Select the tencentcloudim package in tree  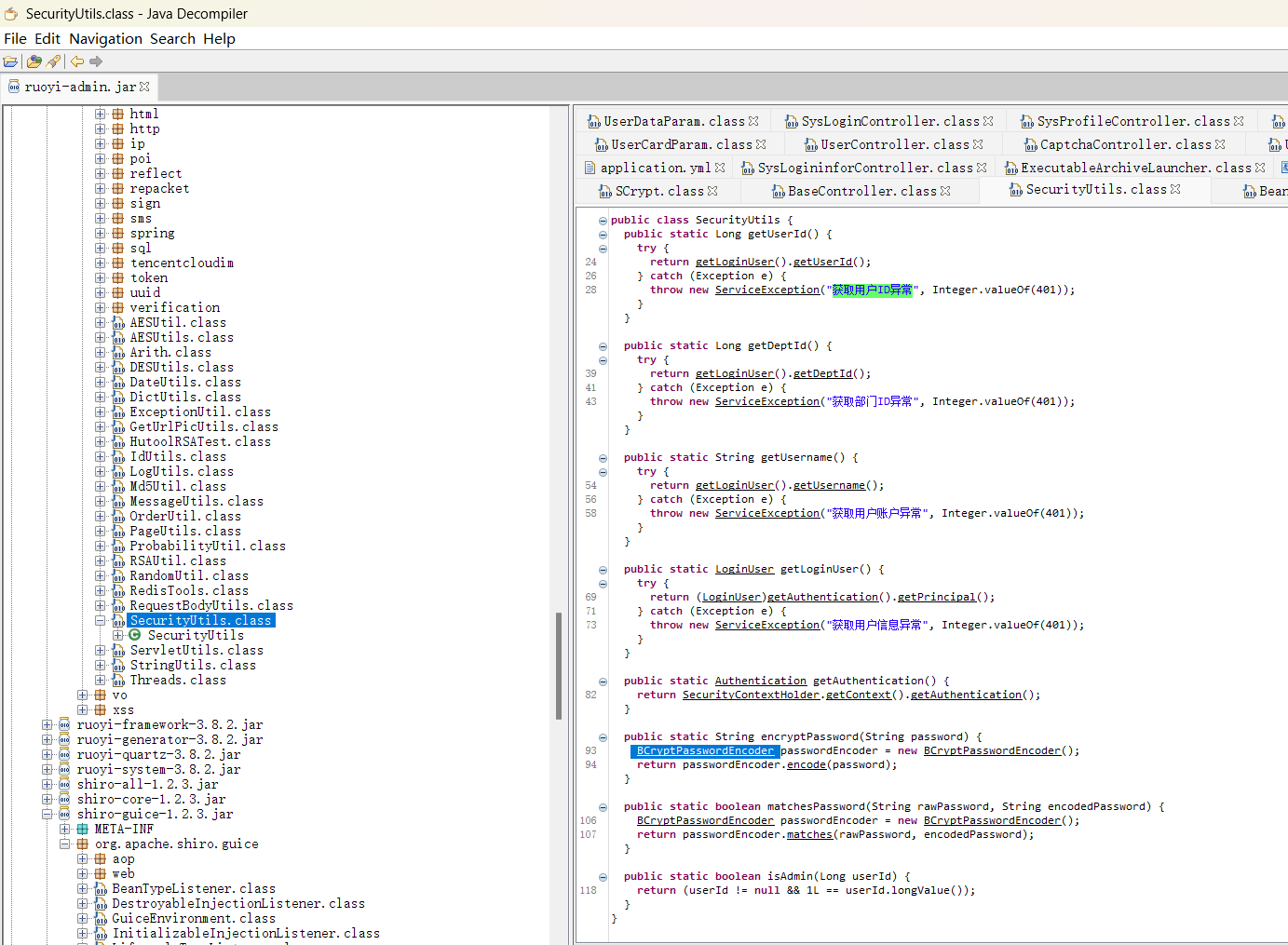coord(182,263)
